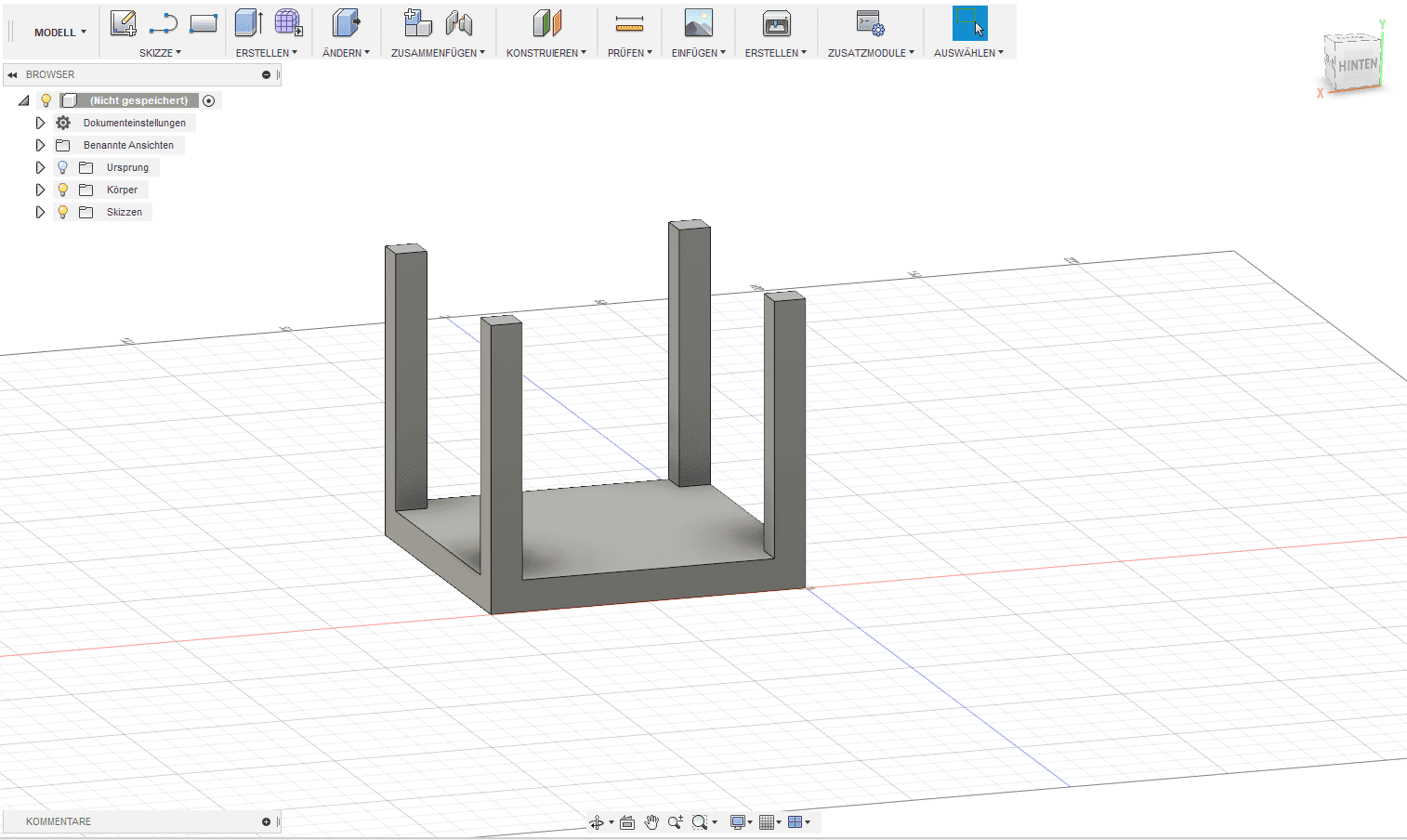Show the Ursprung folder via lightbulb

coord(63,167)
